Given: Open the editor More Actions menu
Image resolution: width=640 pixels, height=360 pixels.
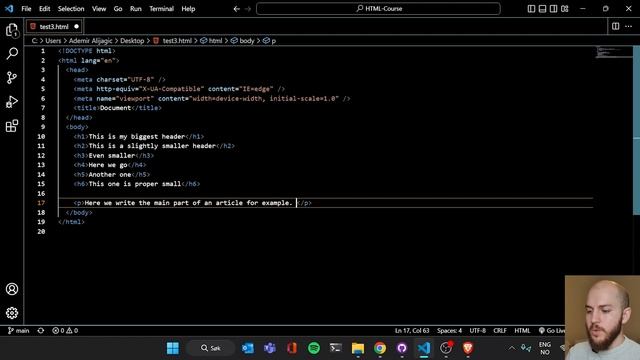Looking at the screenshot, I should tap(628, 26).
